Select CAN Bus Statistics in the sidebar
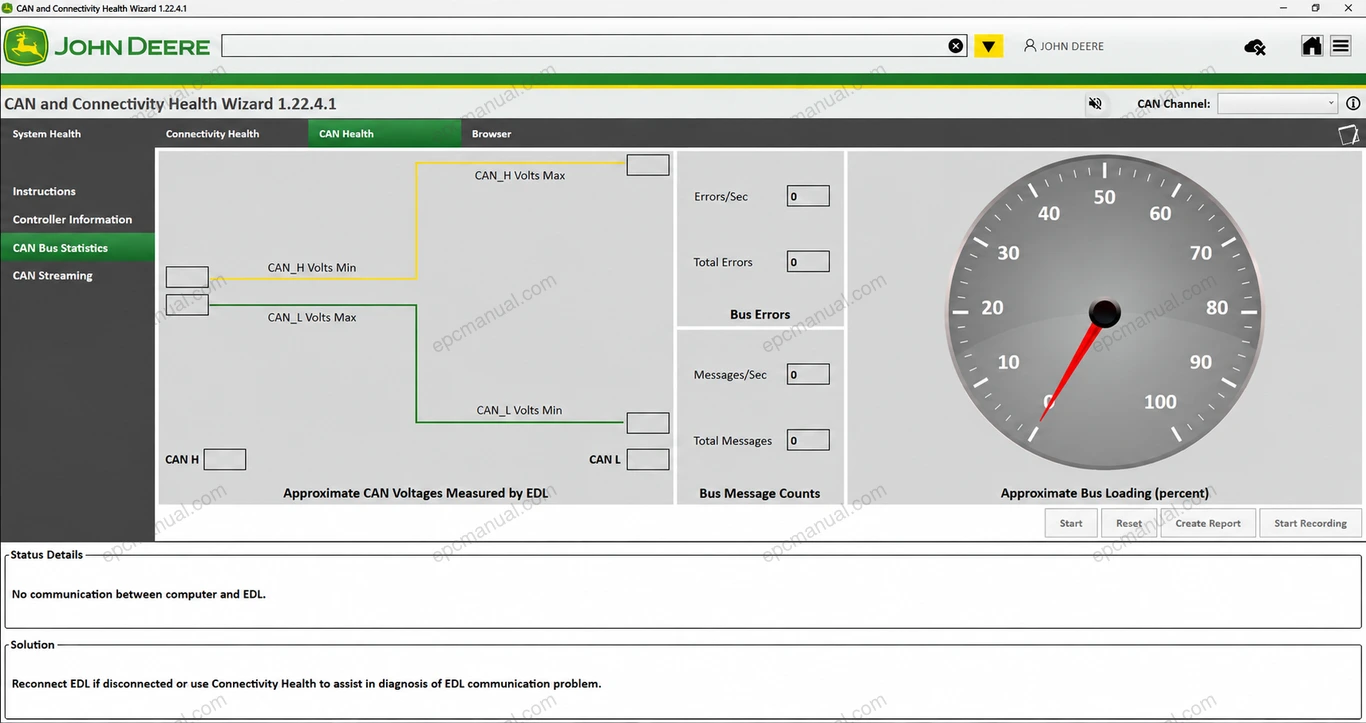Image resolution: width=1366 pixels, height=723 pixels. point(77,247)
